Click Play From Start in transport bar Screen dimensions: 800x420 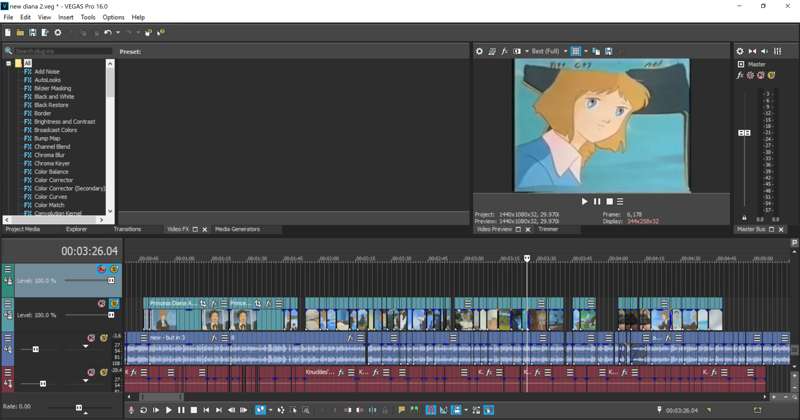coord(156,410)
